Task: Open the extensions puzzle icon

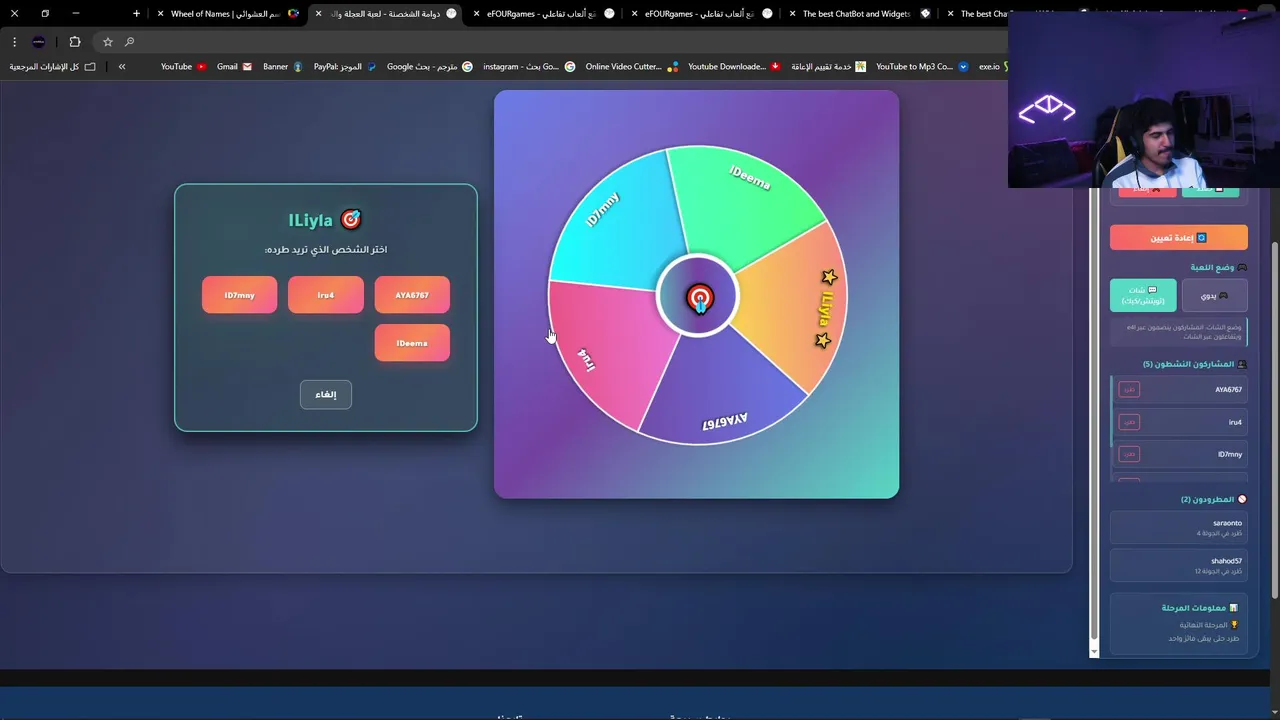Action: (x=75, y=42)
